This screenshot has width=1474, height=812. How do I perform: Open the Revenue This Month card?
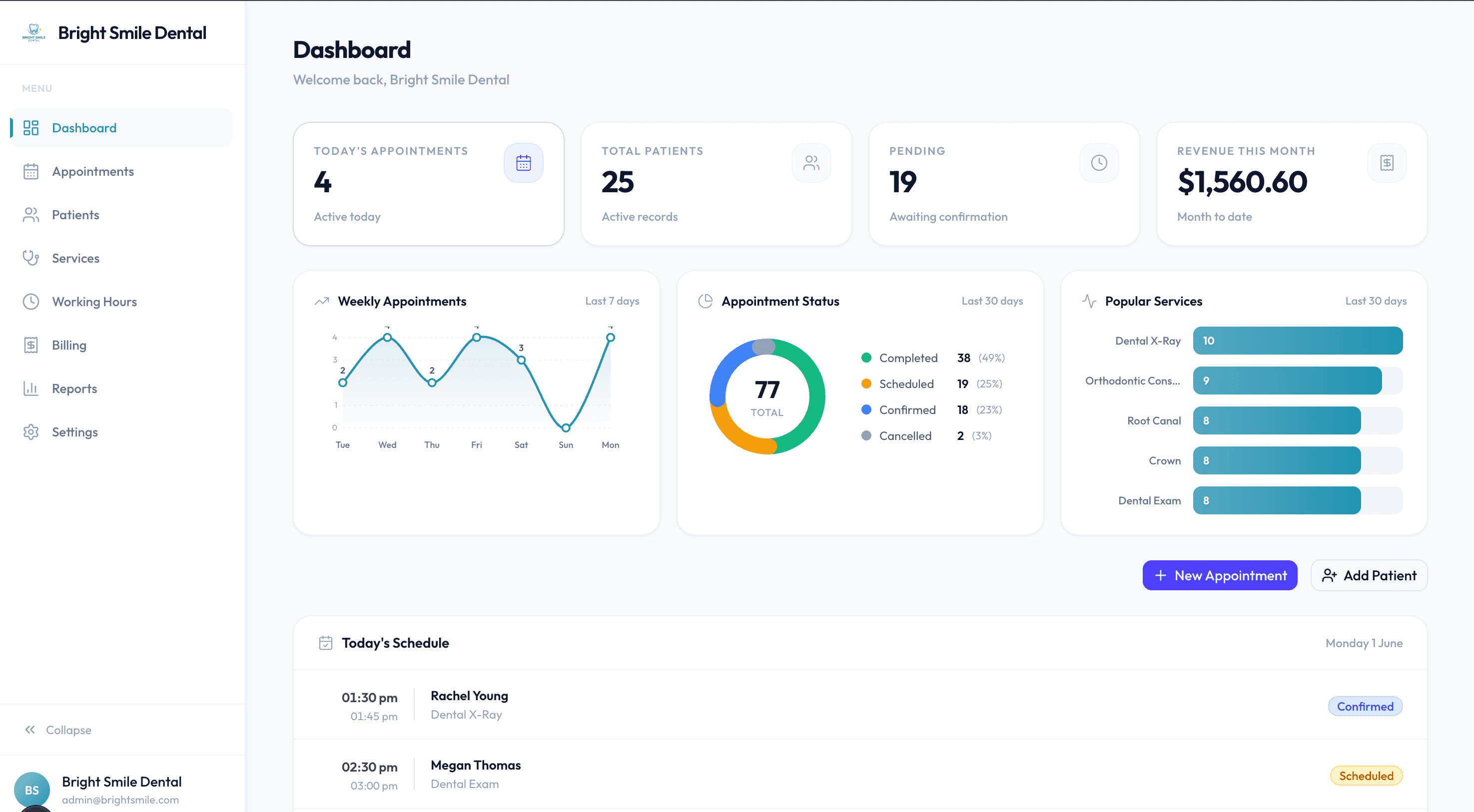tap(1292, 184)
